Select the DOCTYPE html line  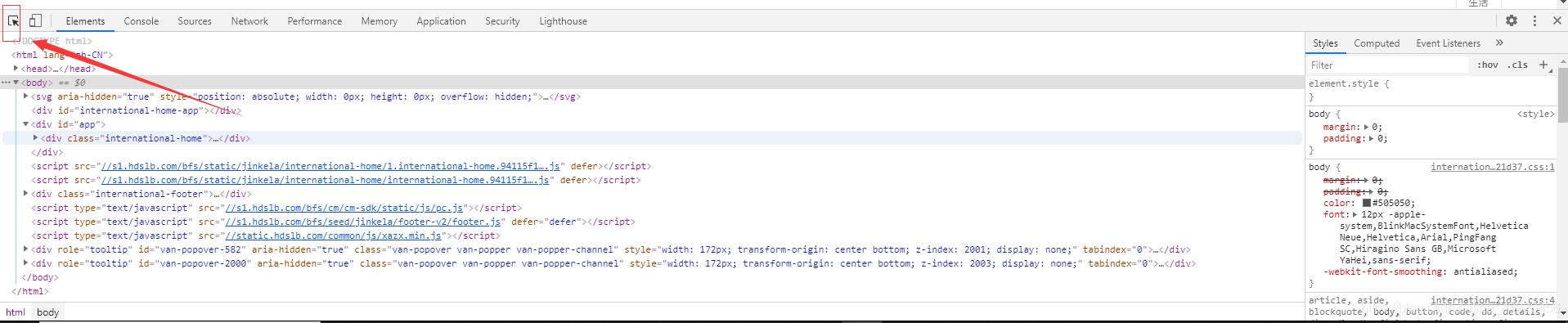(52, 41)
